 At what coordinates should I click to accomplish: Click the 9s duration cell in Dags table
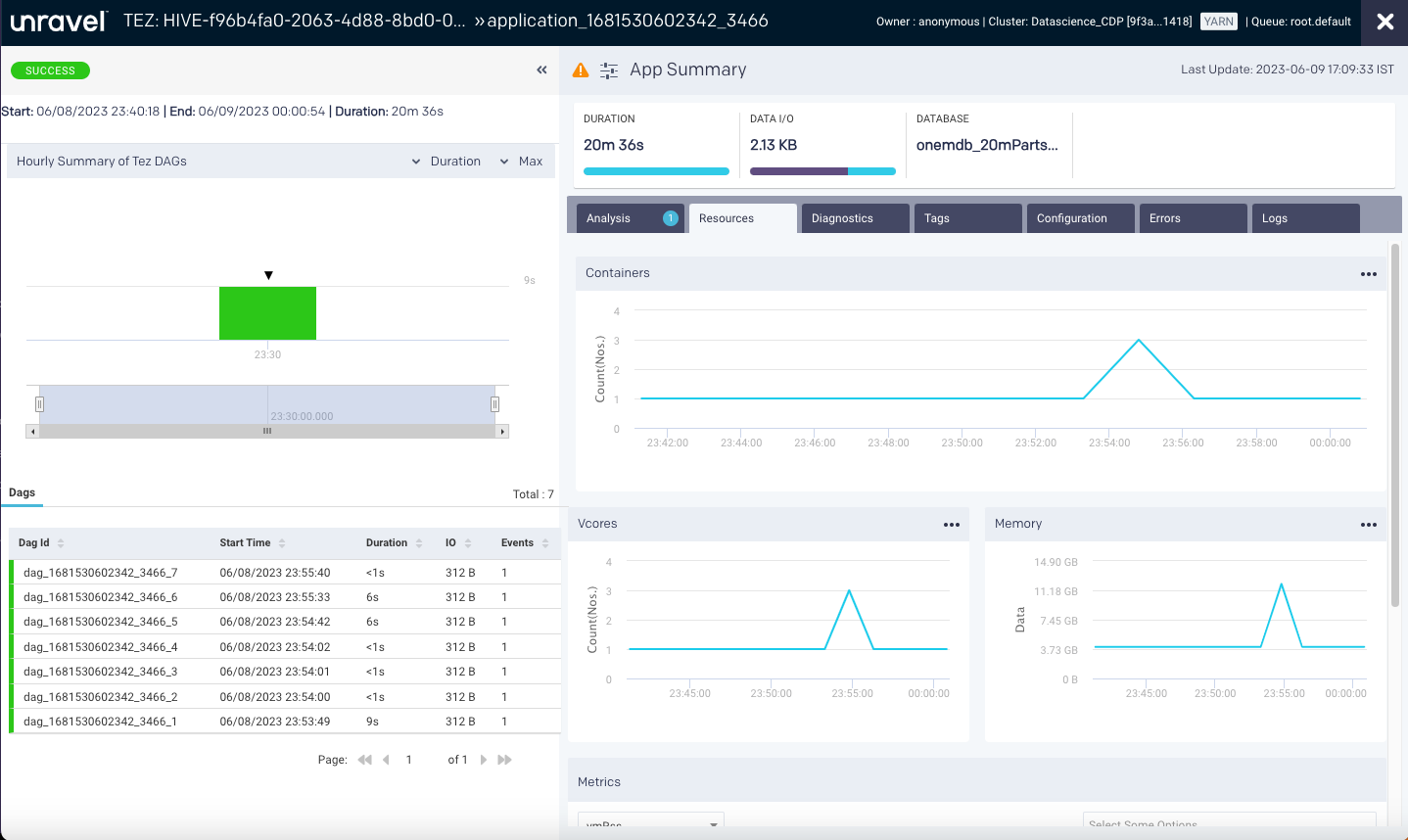(x=372, y=722)
